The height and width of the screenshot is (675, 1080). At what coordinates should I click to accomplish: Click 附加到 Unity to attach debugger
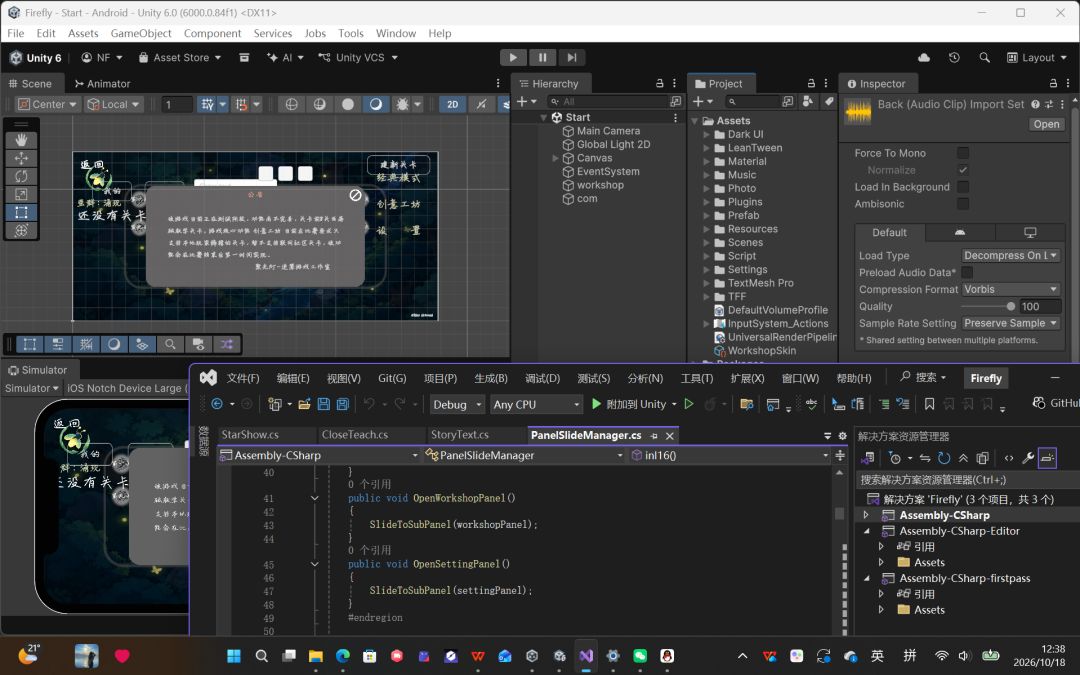[629, 404]
